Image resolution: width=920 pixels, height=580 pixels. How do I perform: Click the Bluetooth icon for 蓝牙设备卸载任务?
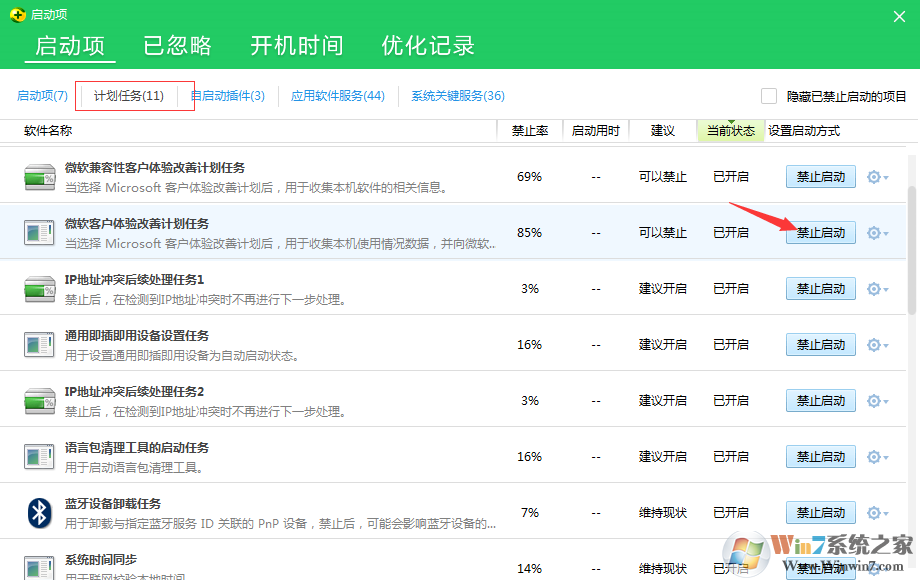(39, 513)
